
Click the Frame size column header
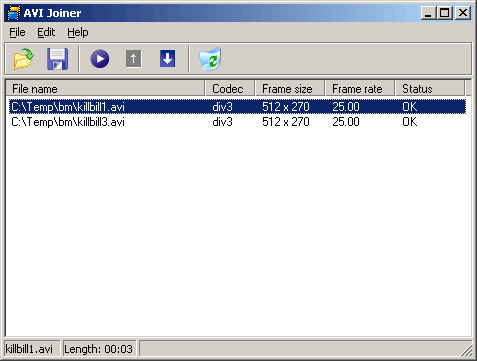[290, 89]
